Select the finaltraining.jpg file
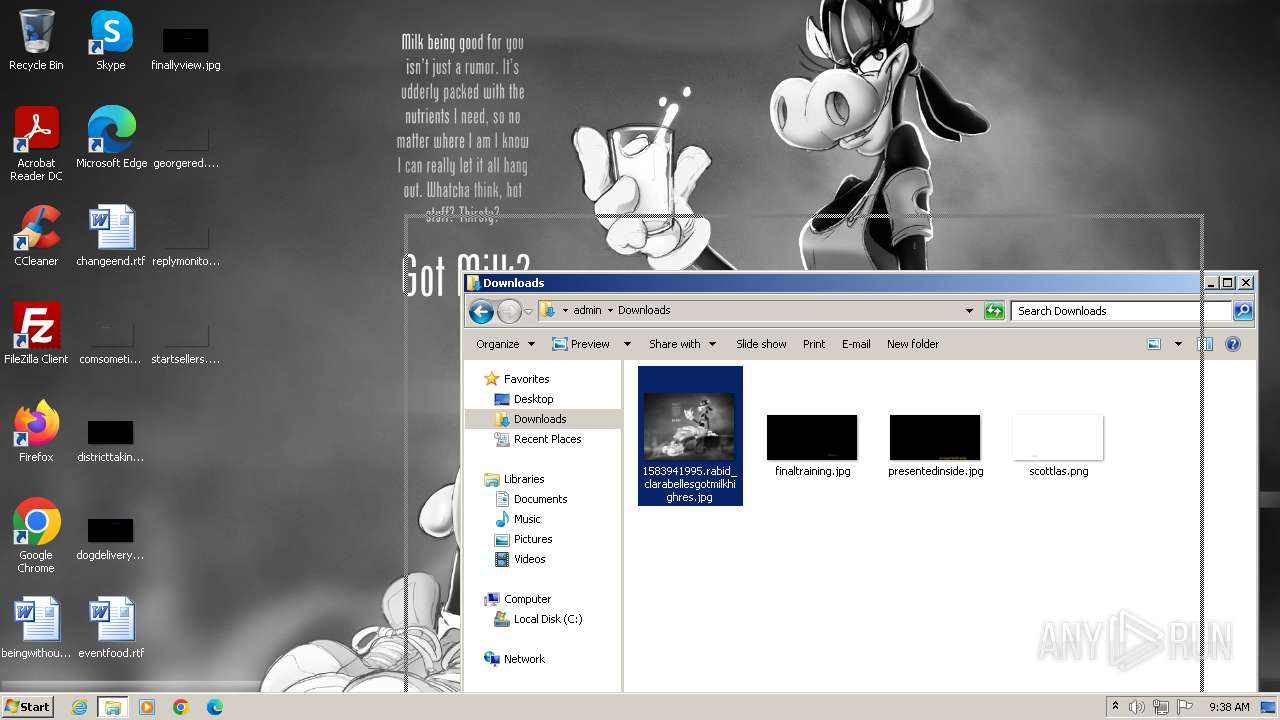This screenshot has width=1280, height=720. 812,446
